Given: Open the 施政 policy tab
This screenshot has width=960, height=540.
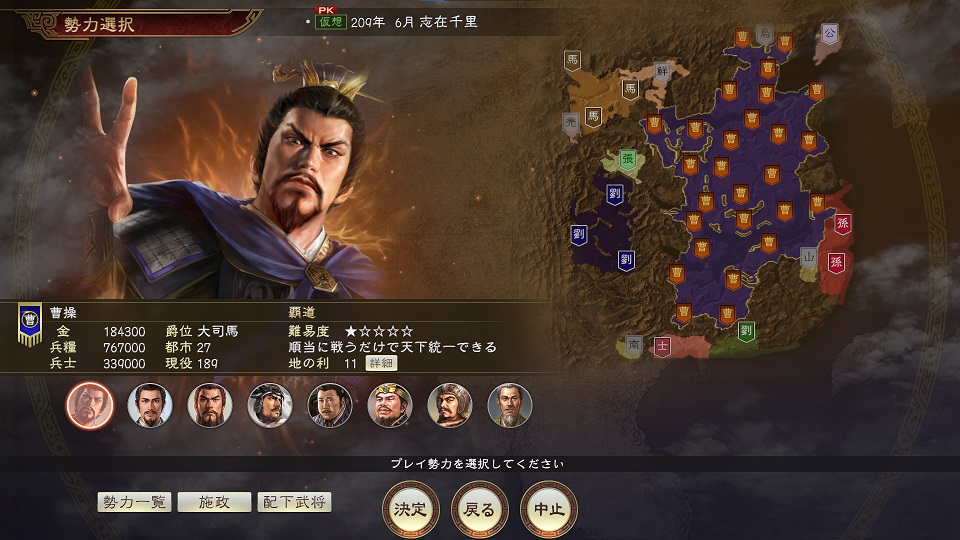Looking at the screenshot, I should [x=214, y=502].
